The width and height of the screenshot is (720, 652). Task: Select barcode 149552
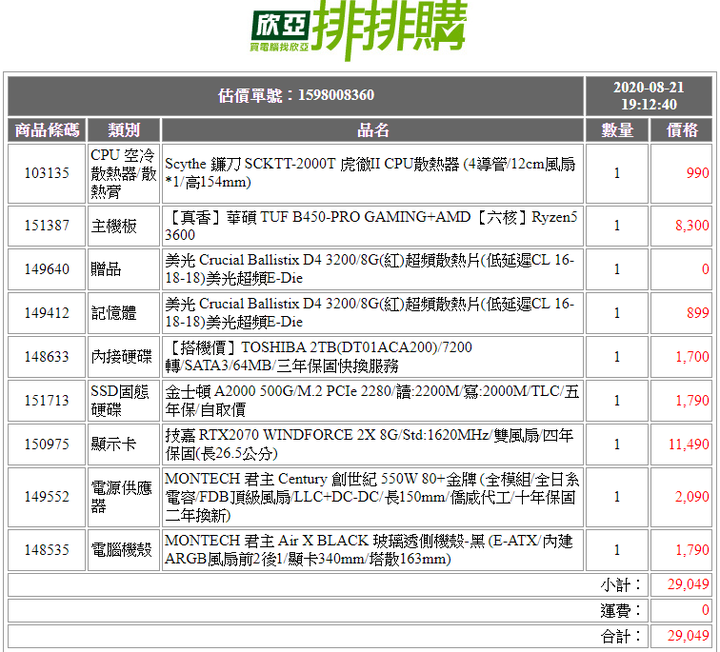(x=47, y=497)
